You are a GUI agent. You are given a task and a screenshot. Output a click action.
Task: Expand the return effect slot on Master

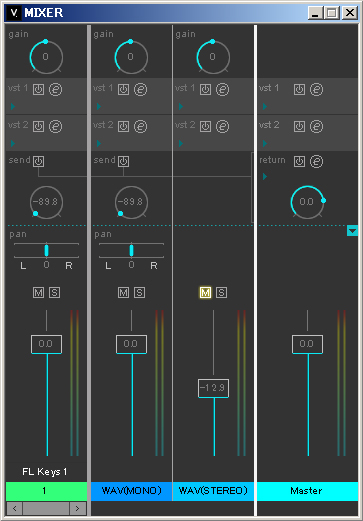tap(265, 176)
